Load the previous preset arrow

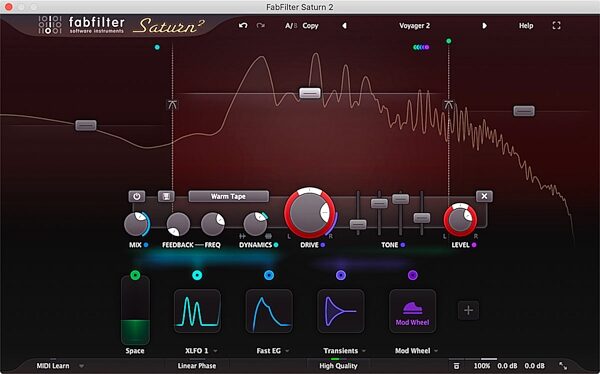point(344,26)
